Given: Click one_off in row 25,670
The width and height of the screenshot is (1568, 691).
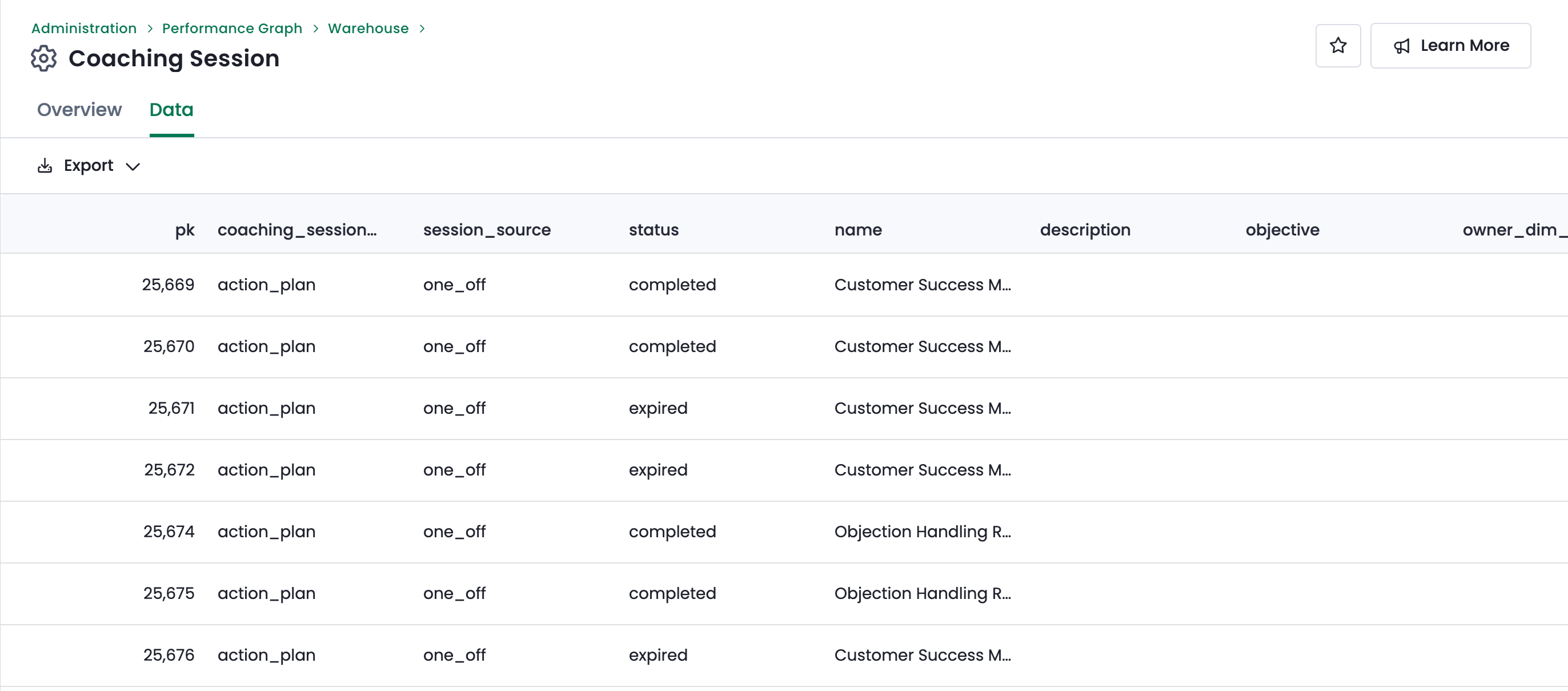Looking at the screenshot, I should [454, 346].
